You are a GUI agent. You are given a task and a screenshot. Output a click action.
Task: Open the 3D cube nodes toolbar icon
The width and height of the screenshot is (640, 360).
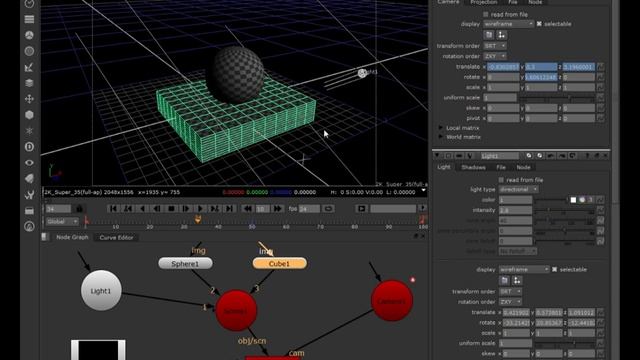coord(29,115)
